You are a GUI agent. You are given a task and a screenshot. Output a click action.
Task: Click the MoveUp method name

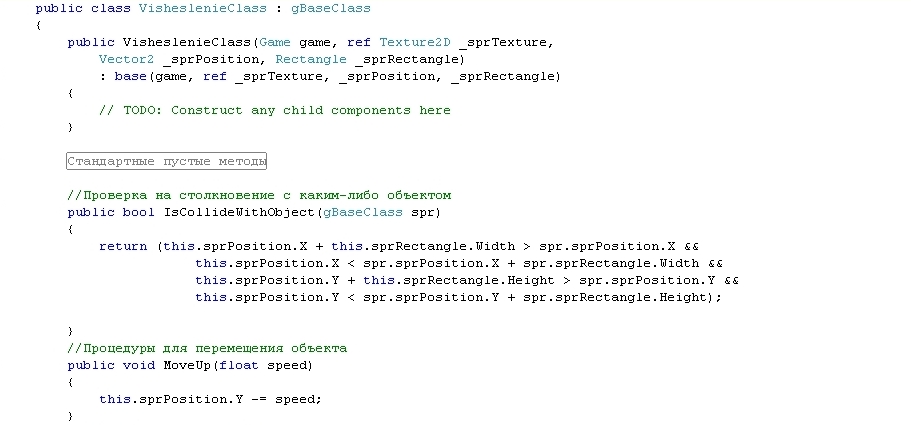[x=186, y=365]
